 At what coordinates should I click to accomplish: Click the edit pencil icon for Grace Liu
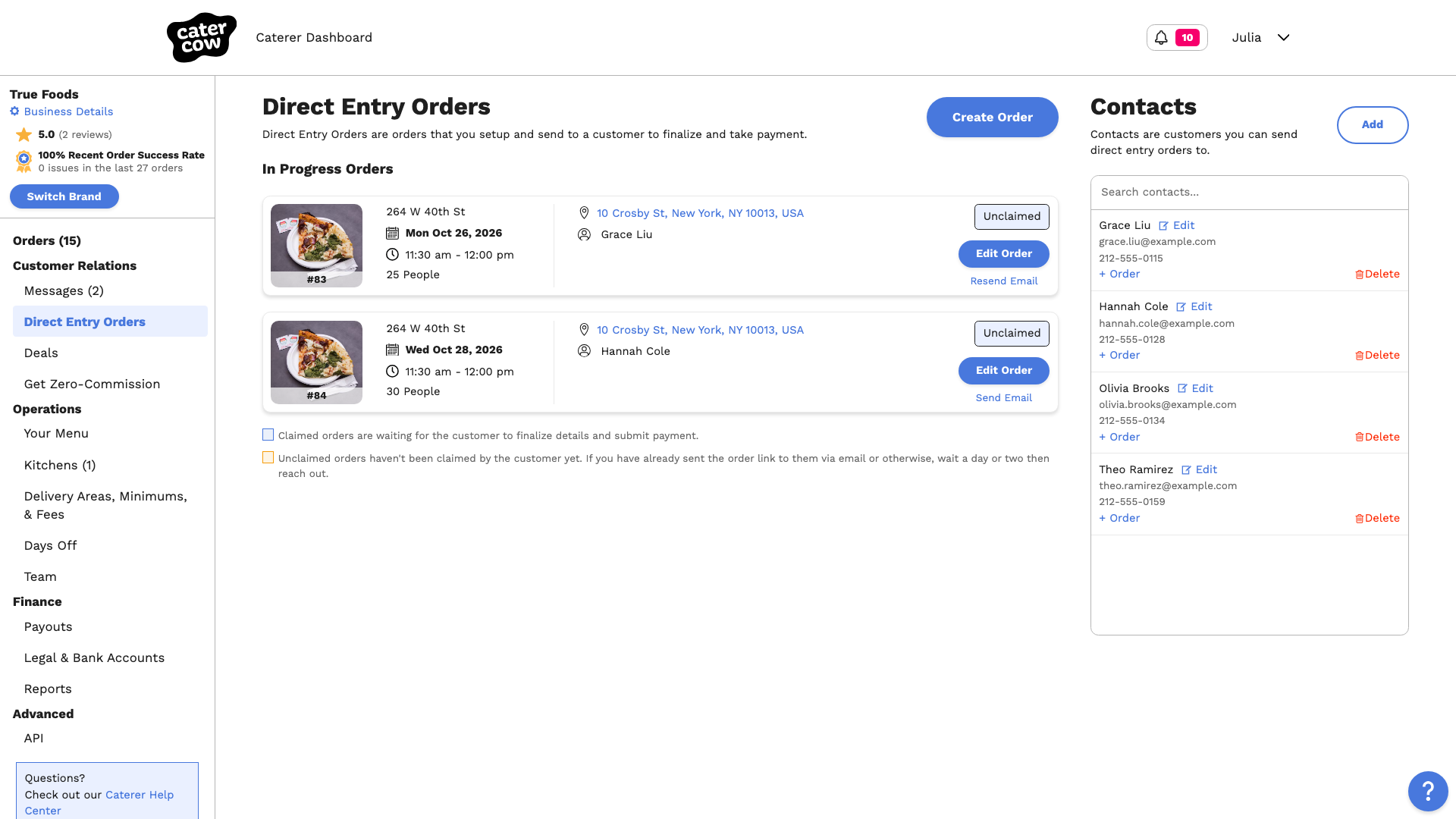[1163, 225]
